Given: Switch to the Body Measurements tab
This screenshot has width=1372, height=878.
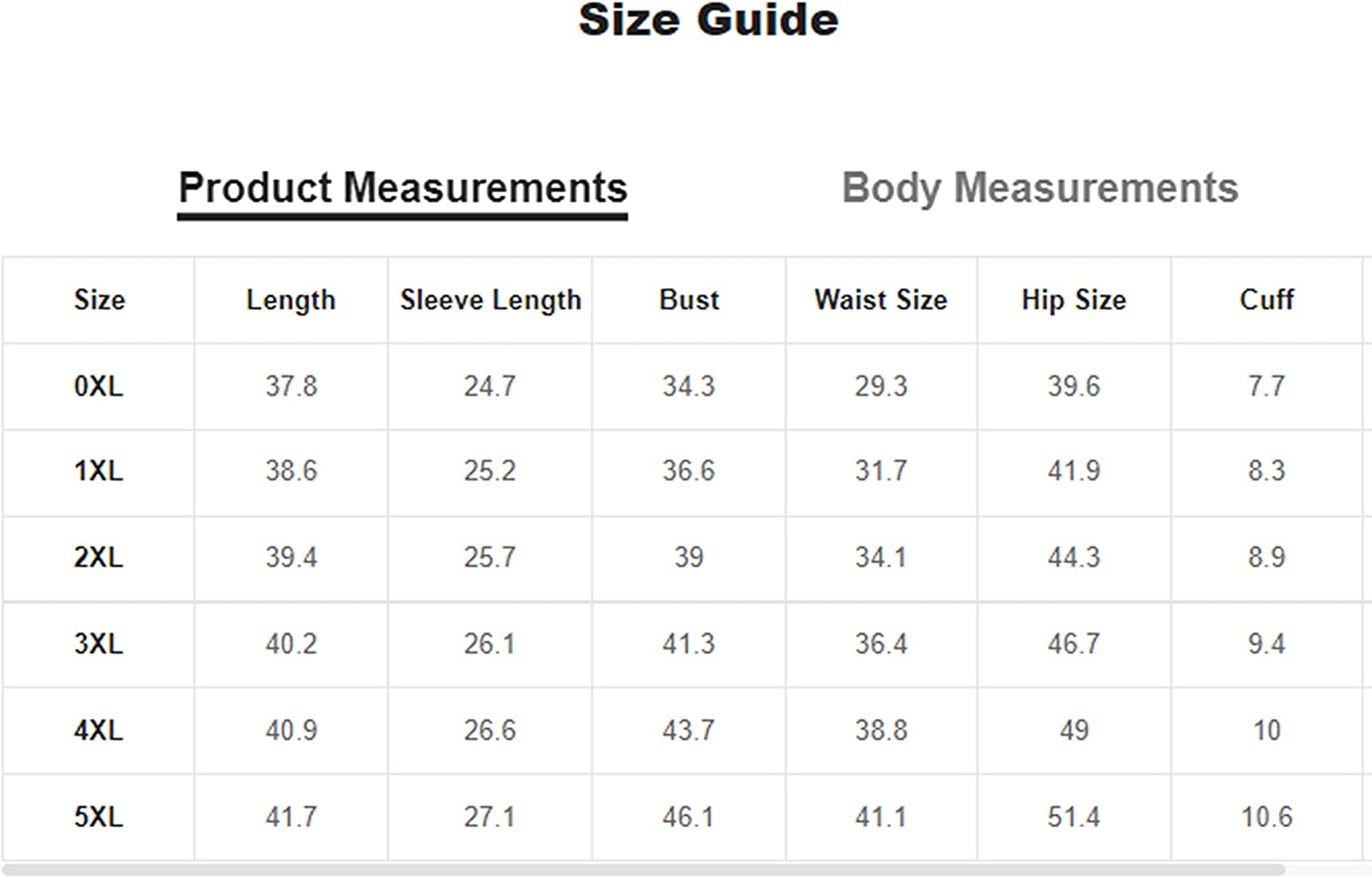Looking at the screenshot, I should click(x=1039, y=188).
